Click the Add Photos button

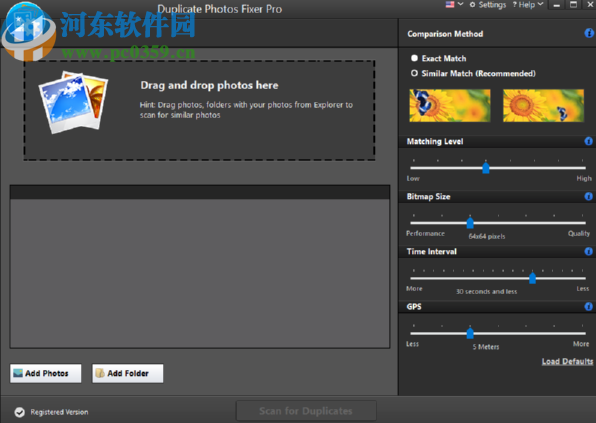46,374
